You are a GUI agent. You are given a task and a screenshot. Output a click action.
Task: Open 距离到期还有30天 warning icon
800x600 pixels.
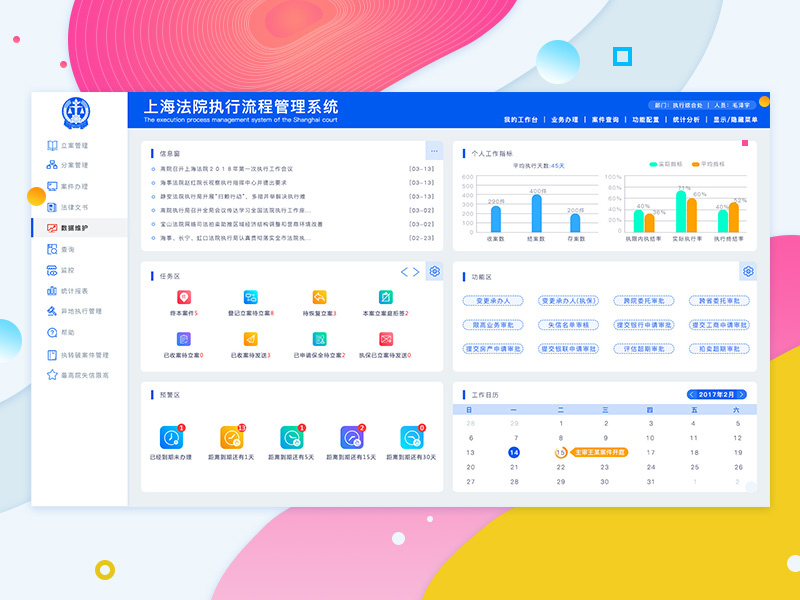point(412,438)
